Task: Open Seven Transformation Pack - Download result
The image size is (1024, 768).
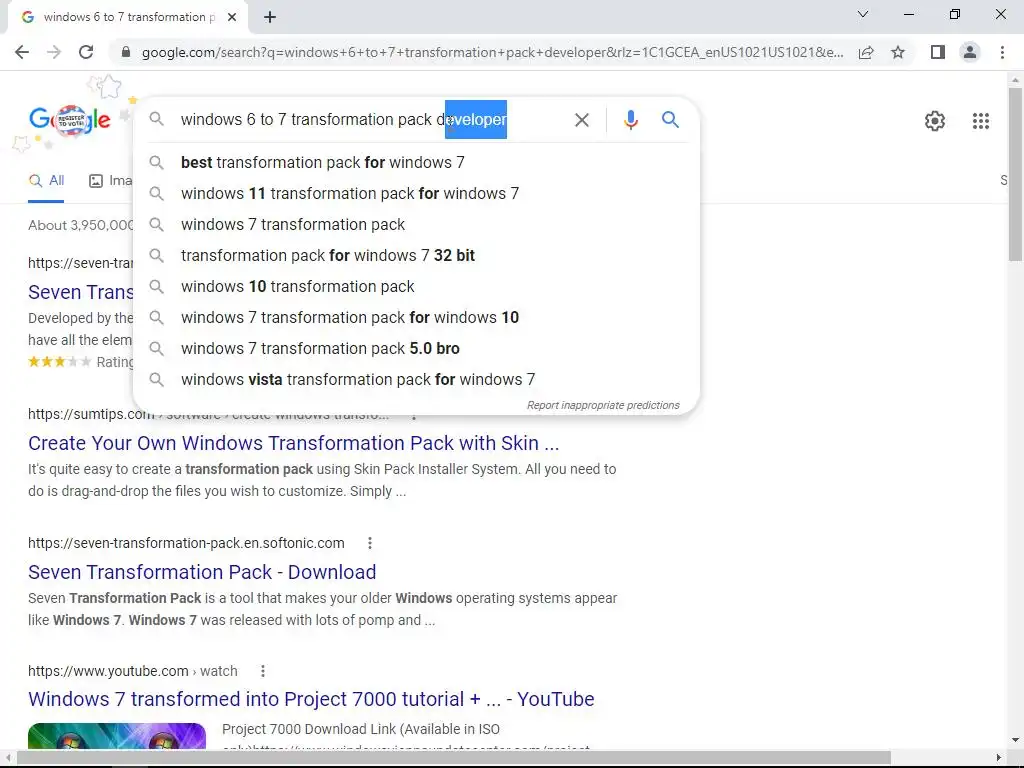Action: [202, 572]
